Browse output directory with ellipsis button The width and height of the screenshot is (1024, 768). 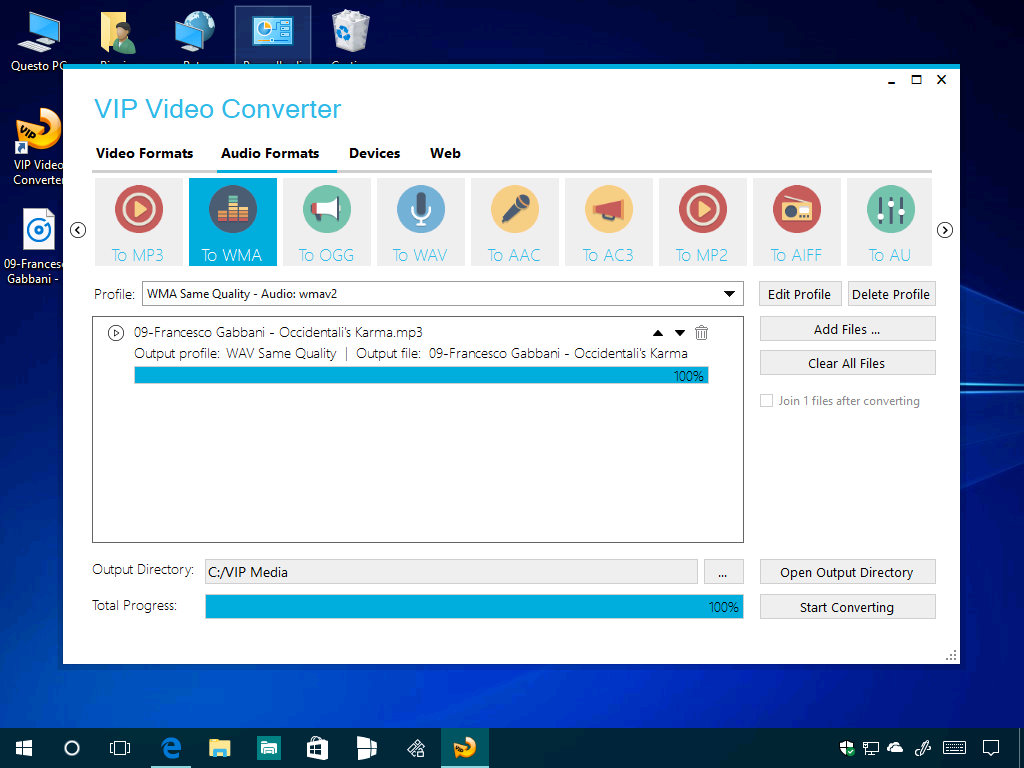click(724, 572)
